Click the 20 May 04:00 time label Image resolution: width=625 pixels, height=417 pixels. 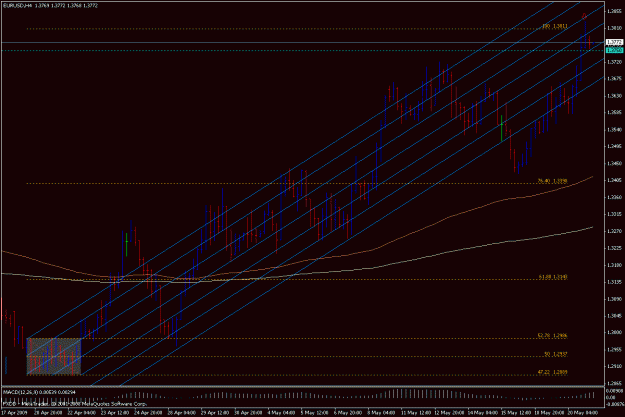coord(583,413)
